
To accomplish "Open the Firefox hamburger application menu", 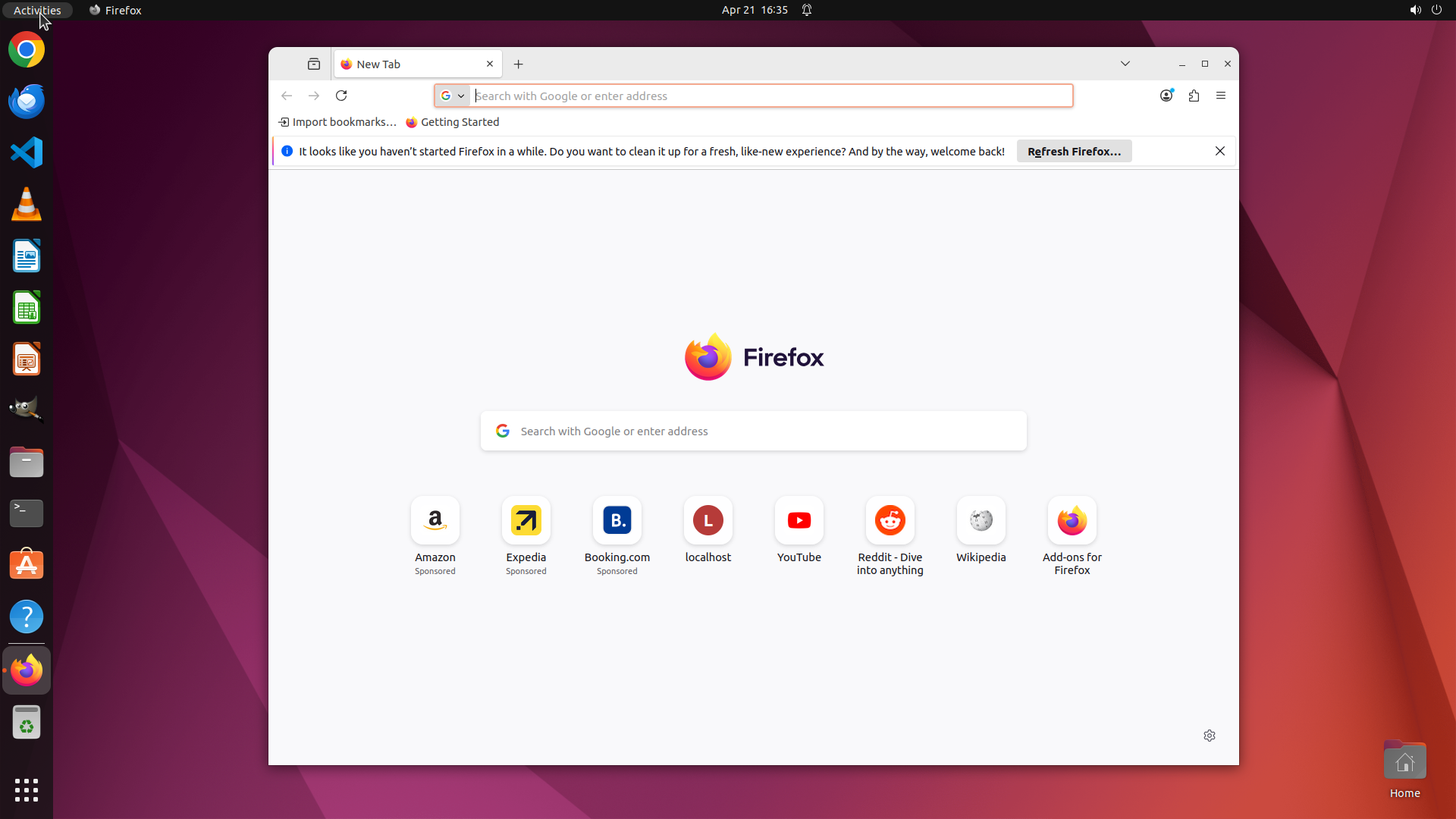I will (x=1220, y=96).
